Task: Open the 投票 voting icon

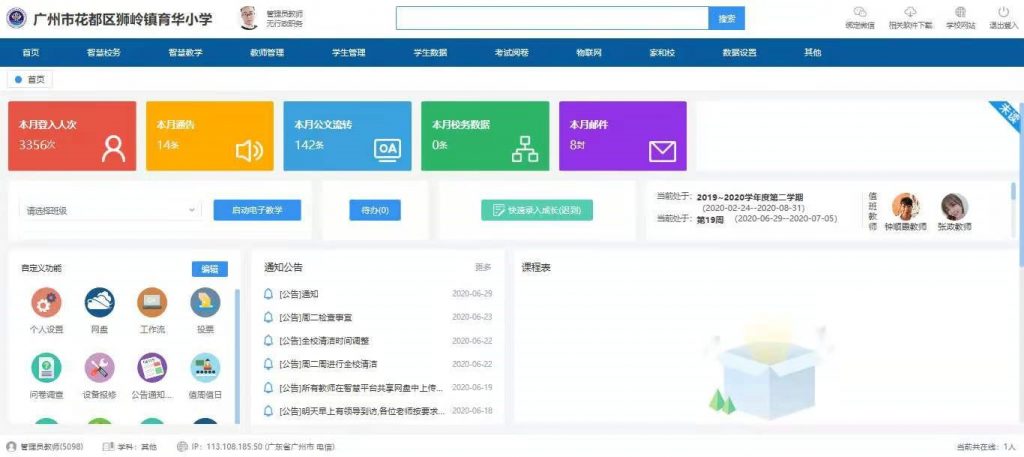Action: click(205, 303)
